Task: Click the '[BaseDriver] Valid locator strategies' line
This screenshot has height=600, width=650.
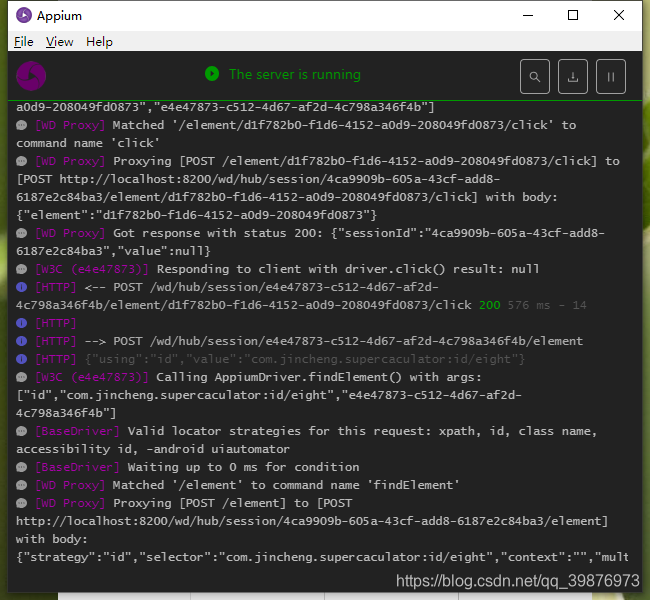Action: pyautogui.click(x=306, y=440)
